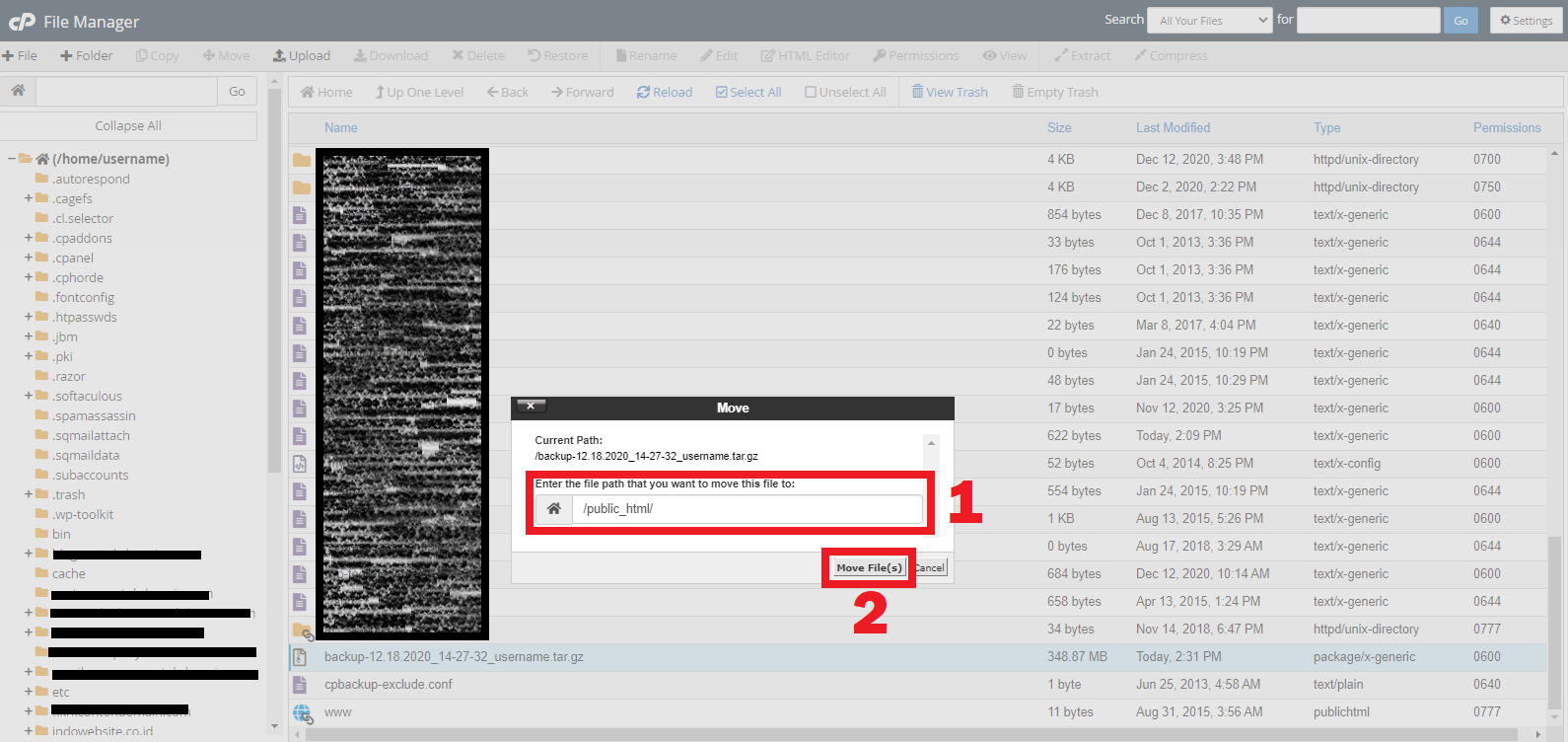Check Select All files
The width and height of the screenshot is (1568, 742).
748,92
